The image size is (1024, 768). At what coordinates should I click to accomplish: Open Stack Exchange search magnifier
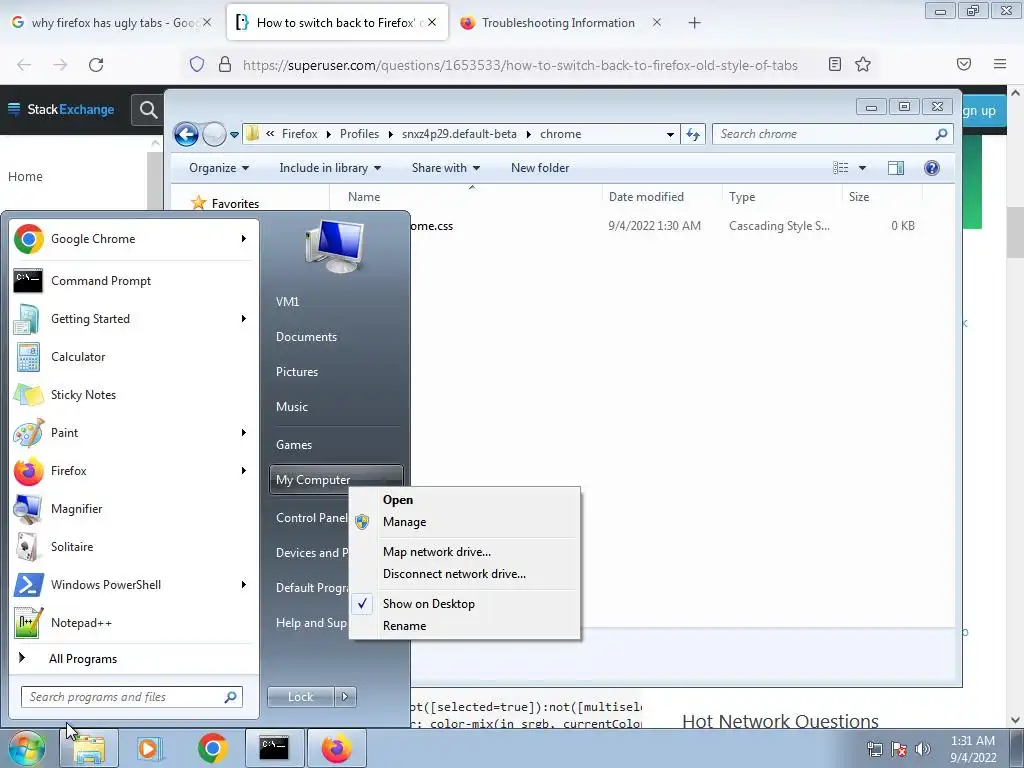pos(148,110)
